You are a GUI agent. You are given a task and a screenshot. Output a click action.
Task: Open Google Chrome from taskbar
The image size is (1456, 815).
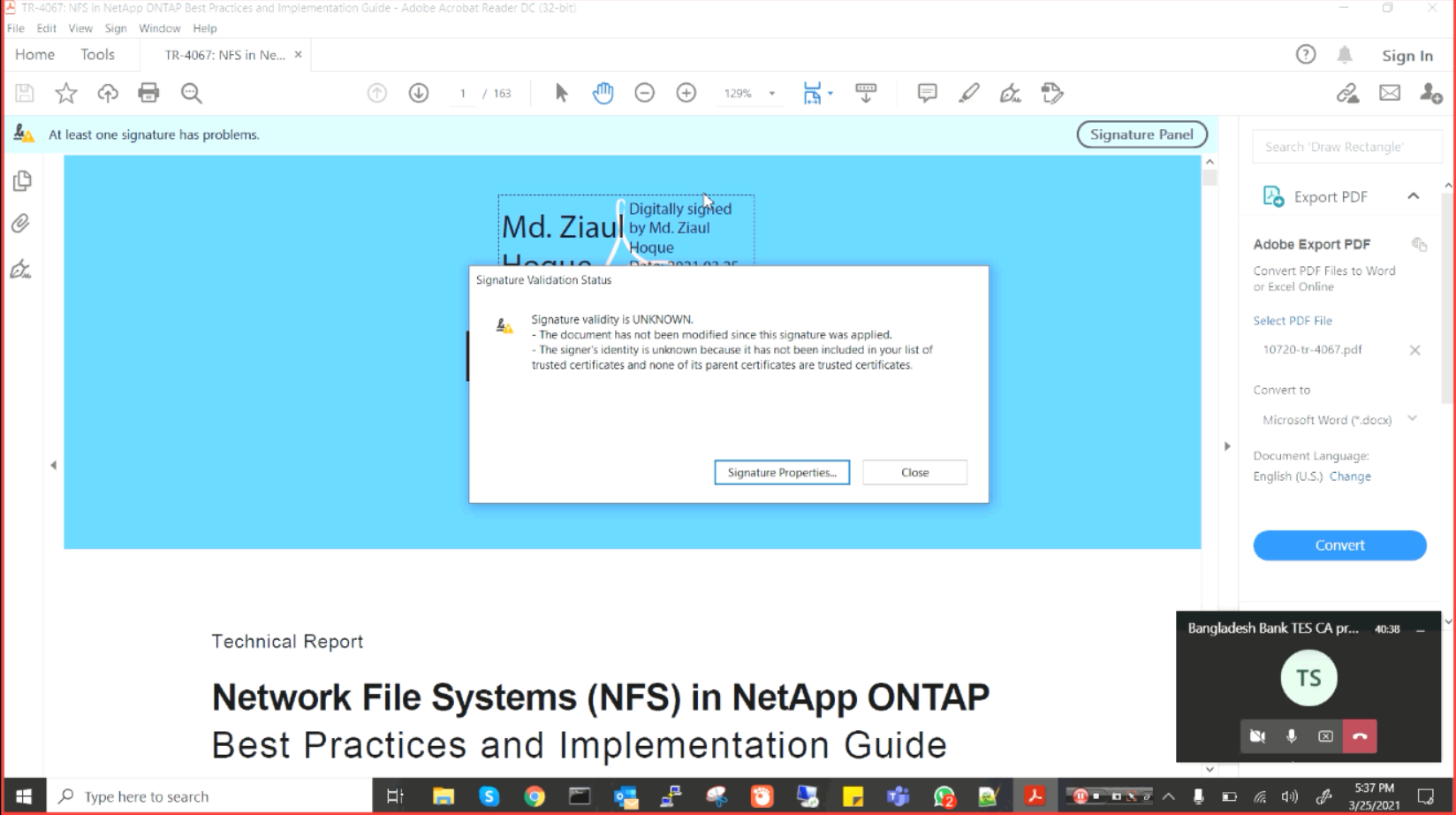pyautogui.click(x=535, y=796)
